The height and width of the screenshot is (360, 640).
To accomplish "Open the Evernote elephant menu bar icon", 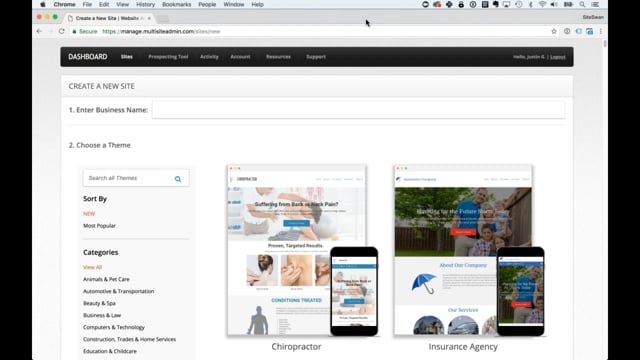I will (x=496, y=4).
